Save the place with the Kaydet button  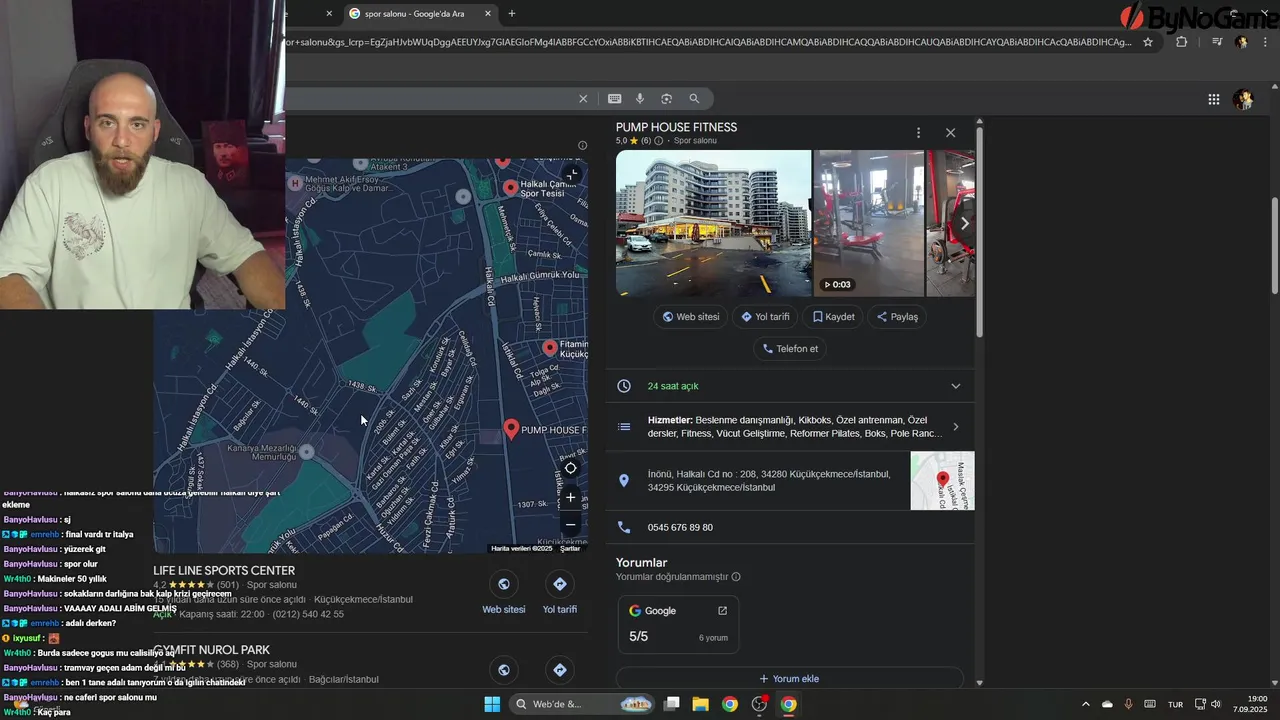click(x=833, y=317)
